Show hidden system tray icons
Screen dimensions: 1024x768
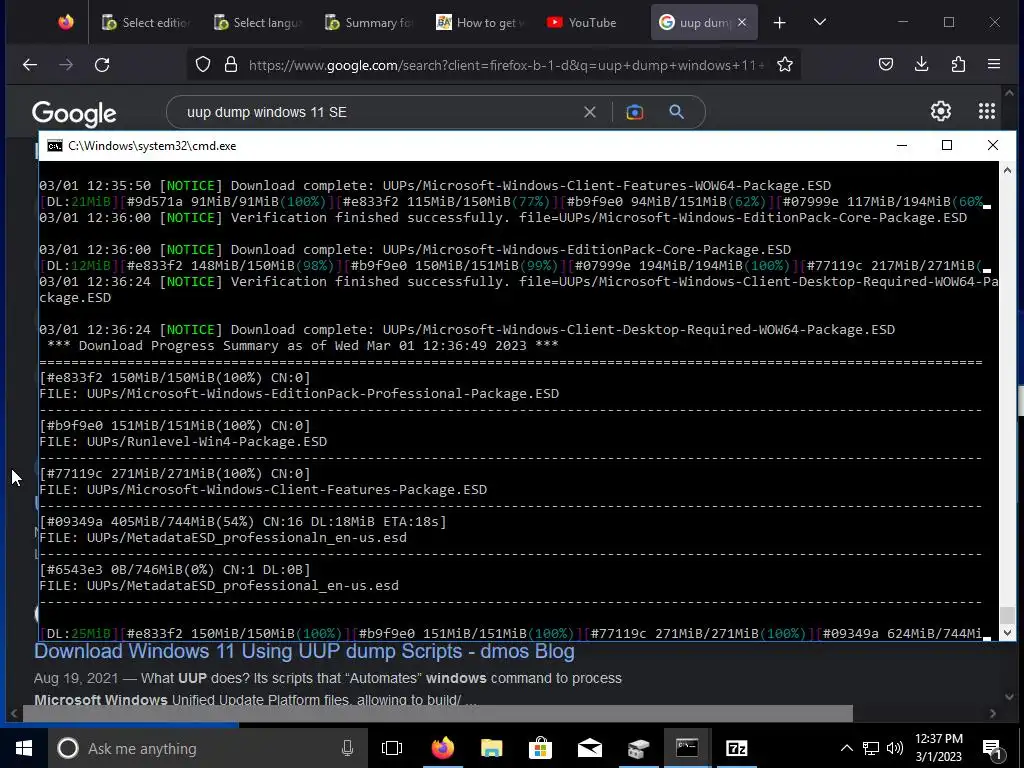[846, 748]
